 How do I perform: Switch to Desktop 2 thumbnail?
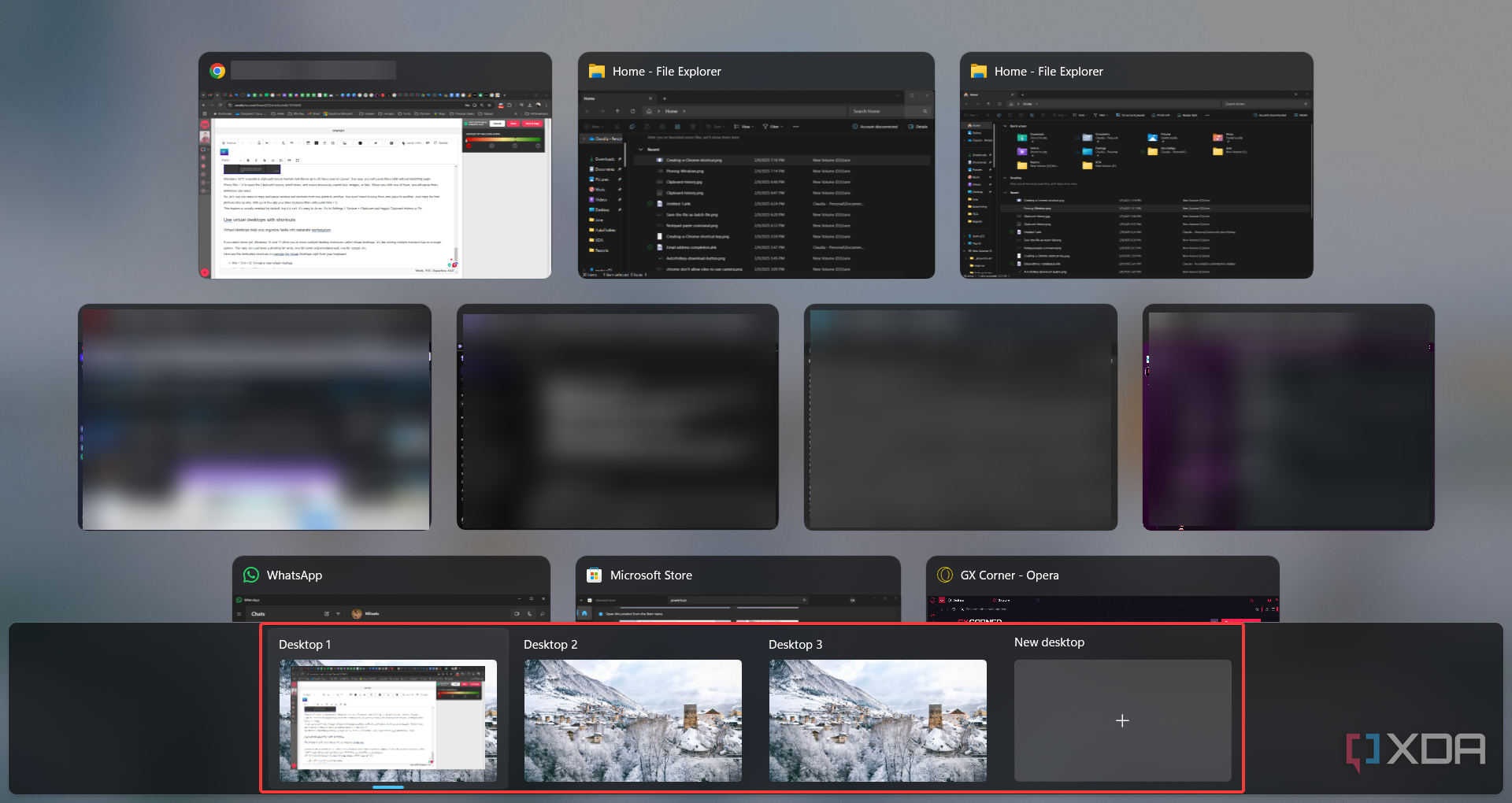[632, 720]
